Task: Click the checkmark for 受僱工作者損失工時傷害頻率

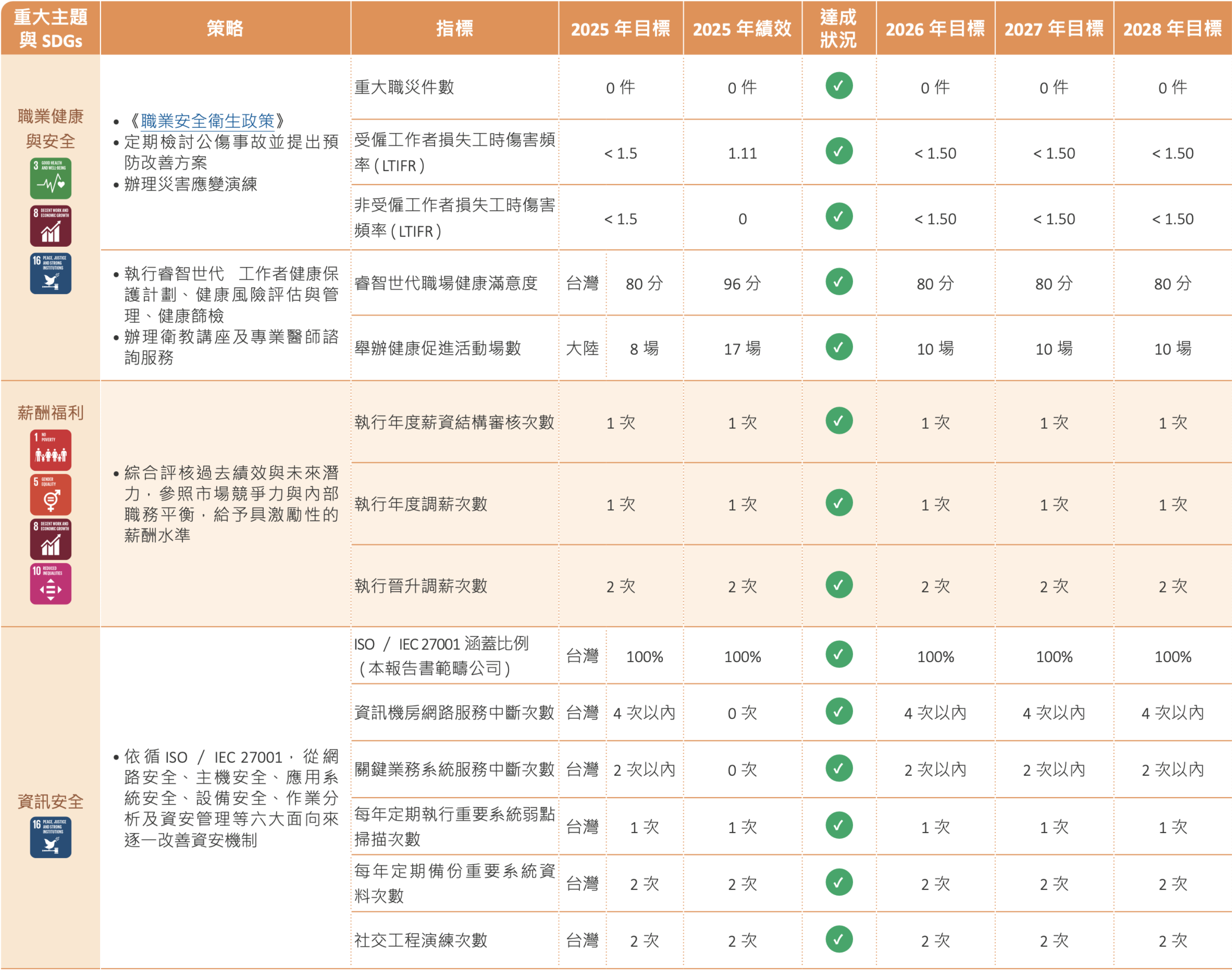Action: tap(839, 152)
